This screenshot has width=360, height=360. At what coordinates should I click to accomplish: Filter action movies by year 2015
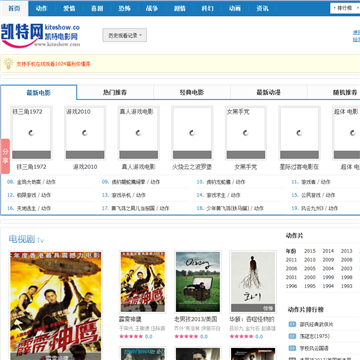point(310,251)
